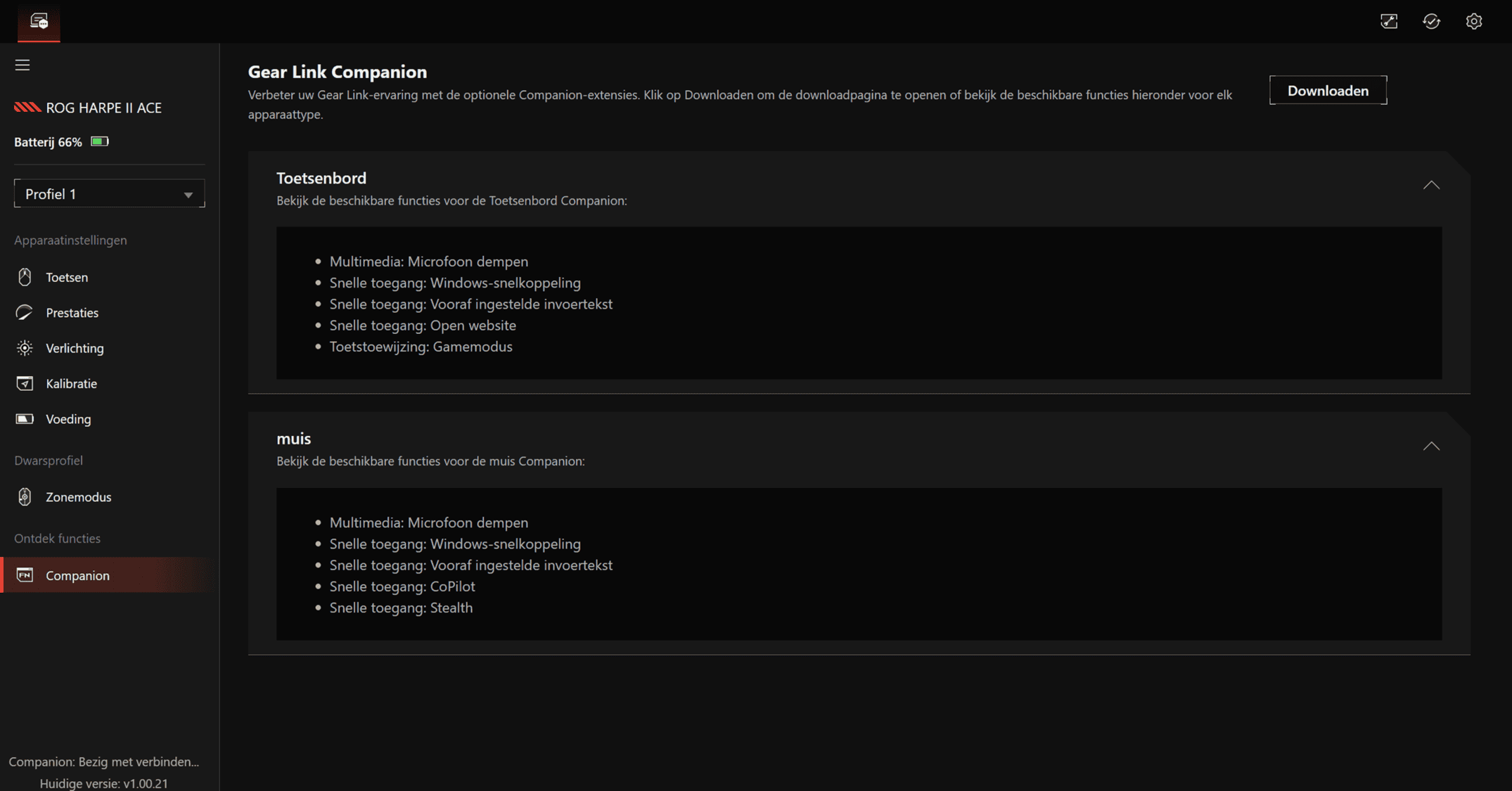This screenshot has height=791, width=1512.
Task: Click the hamburger menu icon
Action: (x=23, y=65)
